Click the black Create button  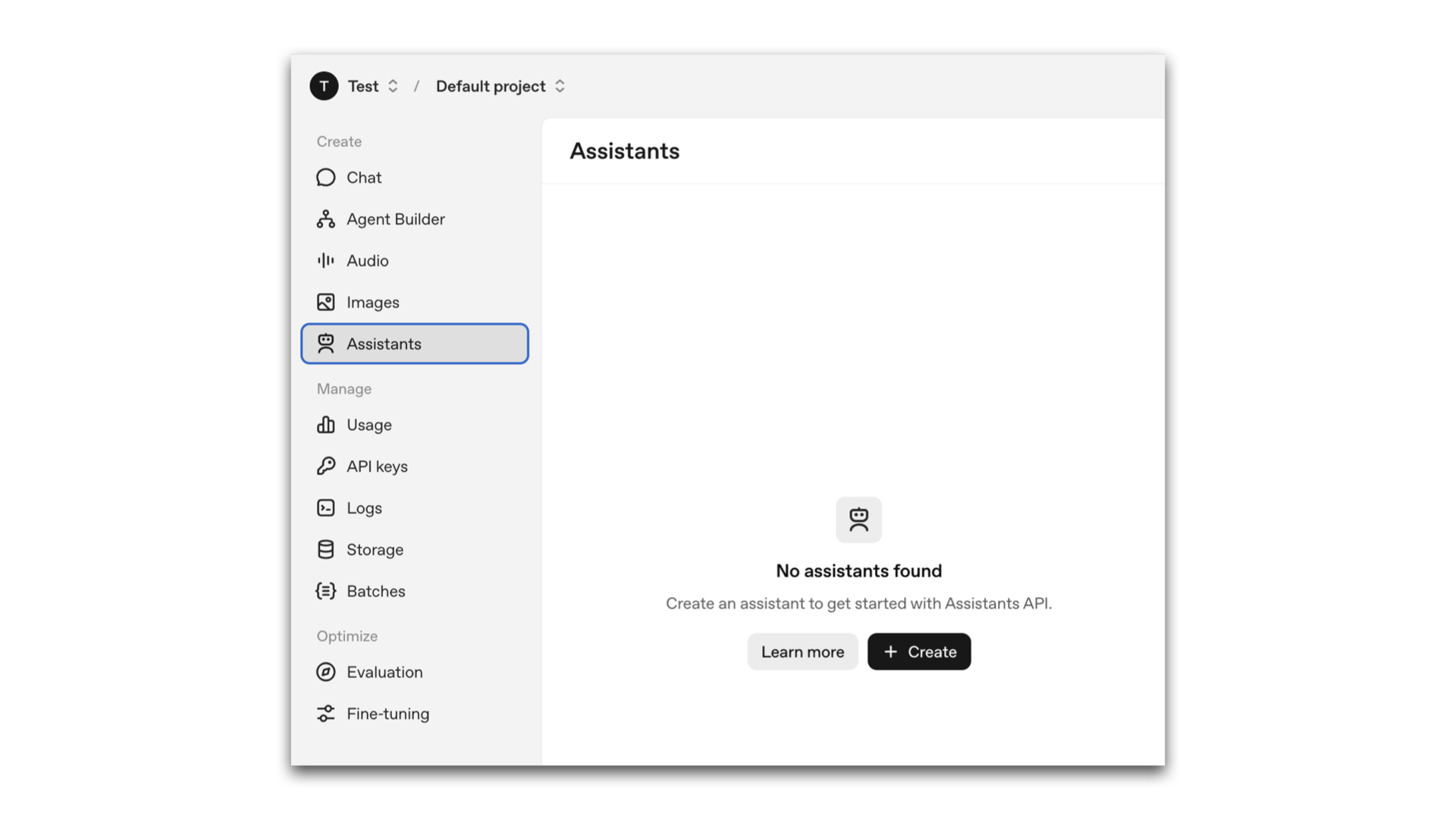tap(918, 652)
